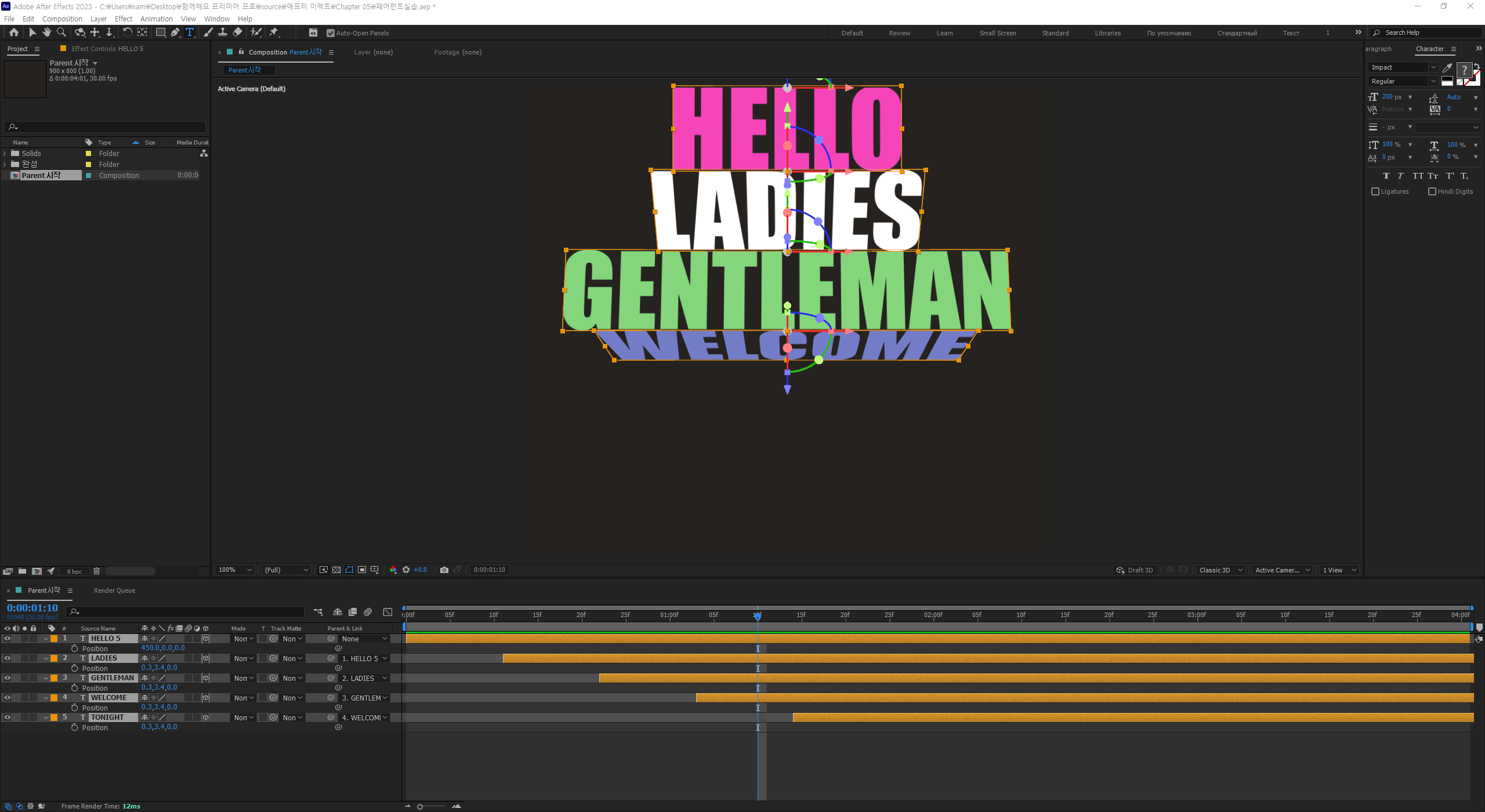
Task: Select the Zoom tool
Action: 61,32
